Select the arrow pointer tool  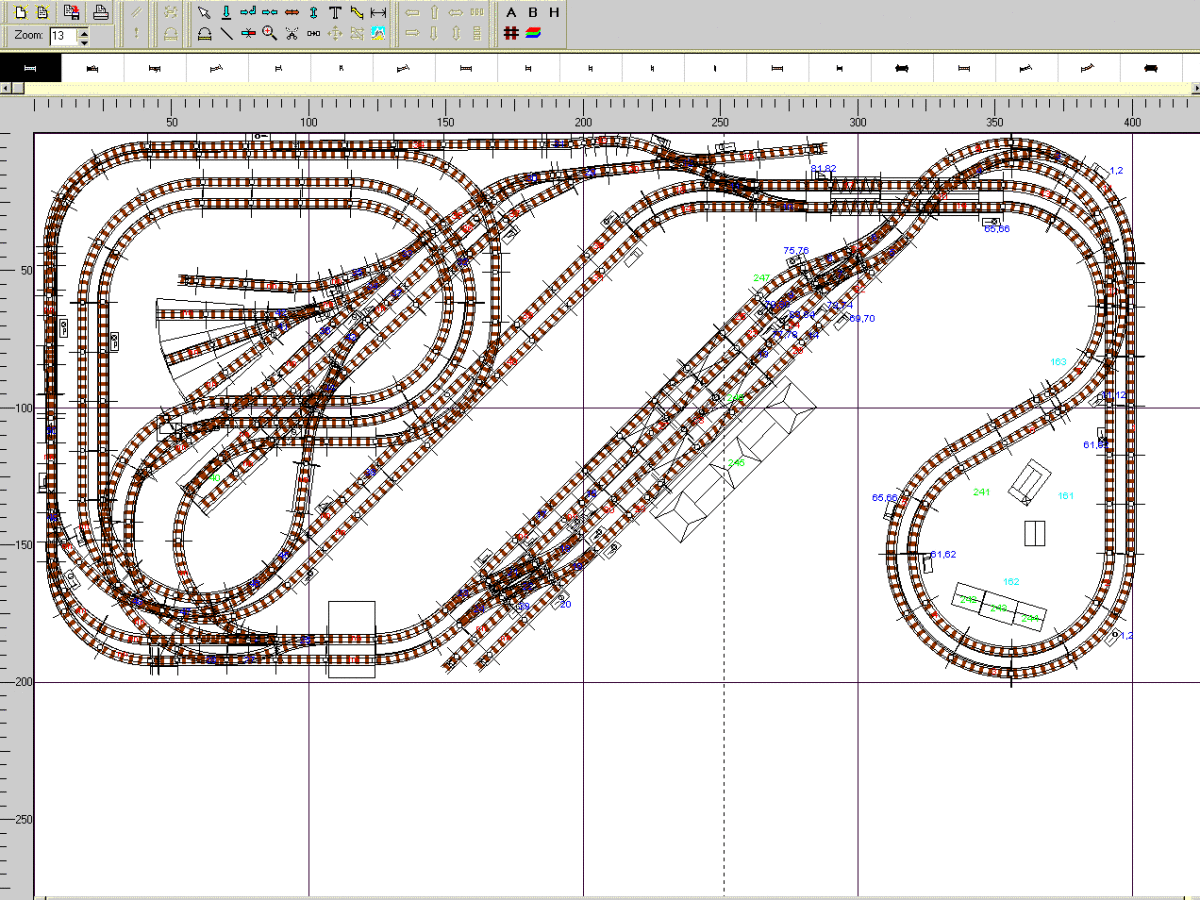coord(204,12)
